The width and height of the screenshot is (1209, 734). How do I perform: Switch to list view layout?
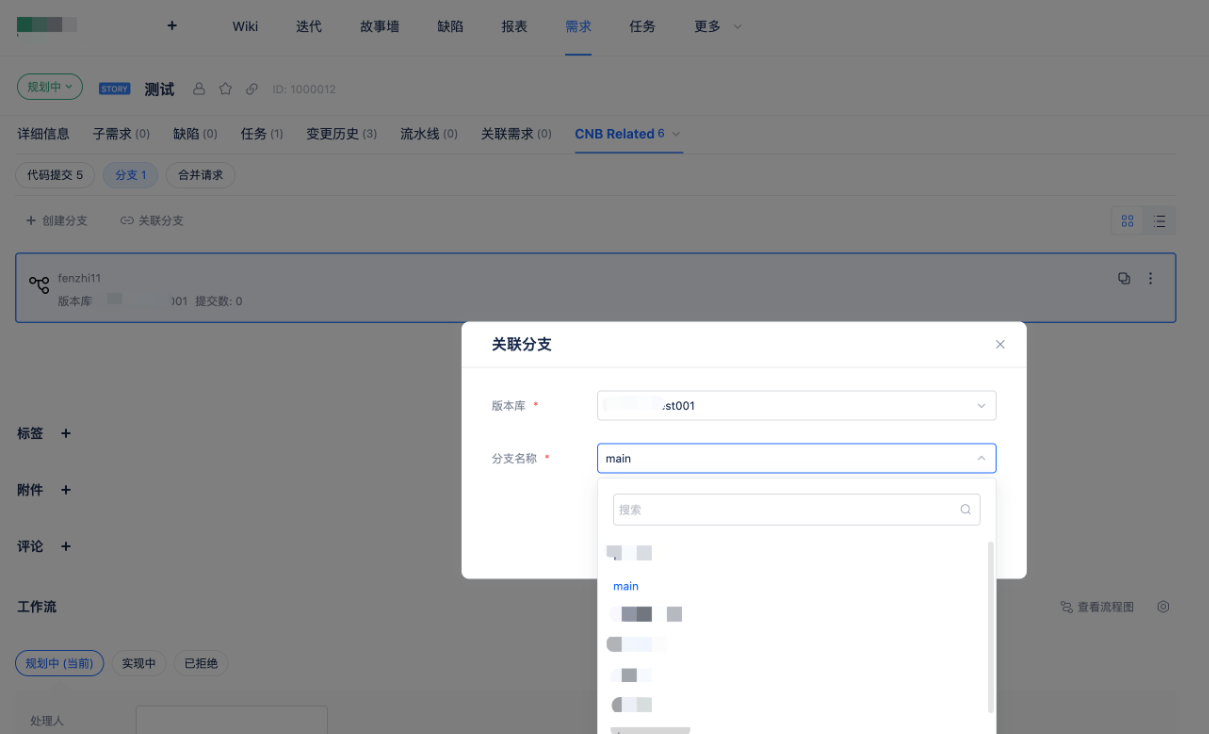(1160, 220)
